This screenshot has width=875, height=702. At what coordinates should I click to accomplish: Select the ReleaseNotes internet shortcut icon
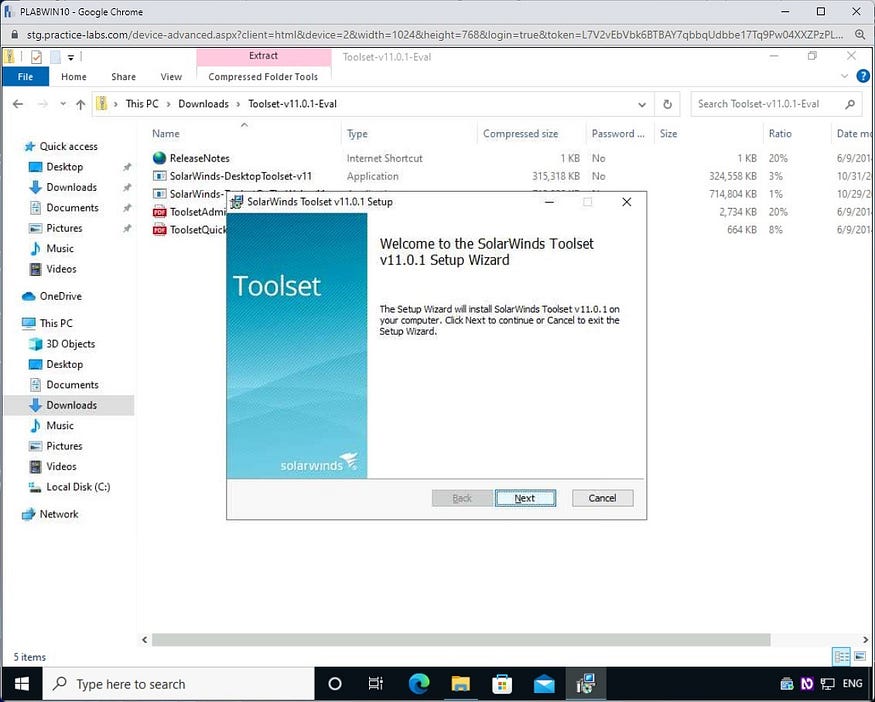pos(160,158)
